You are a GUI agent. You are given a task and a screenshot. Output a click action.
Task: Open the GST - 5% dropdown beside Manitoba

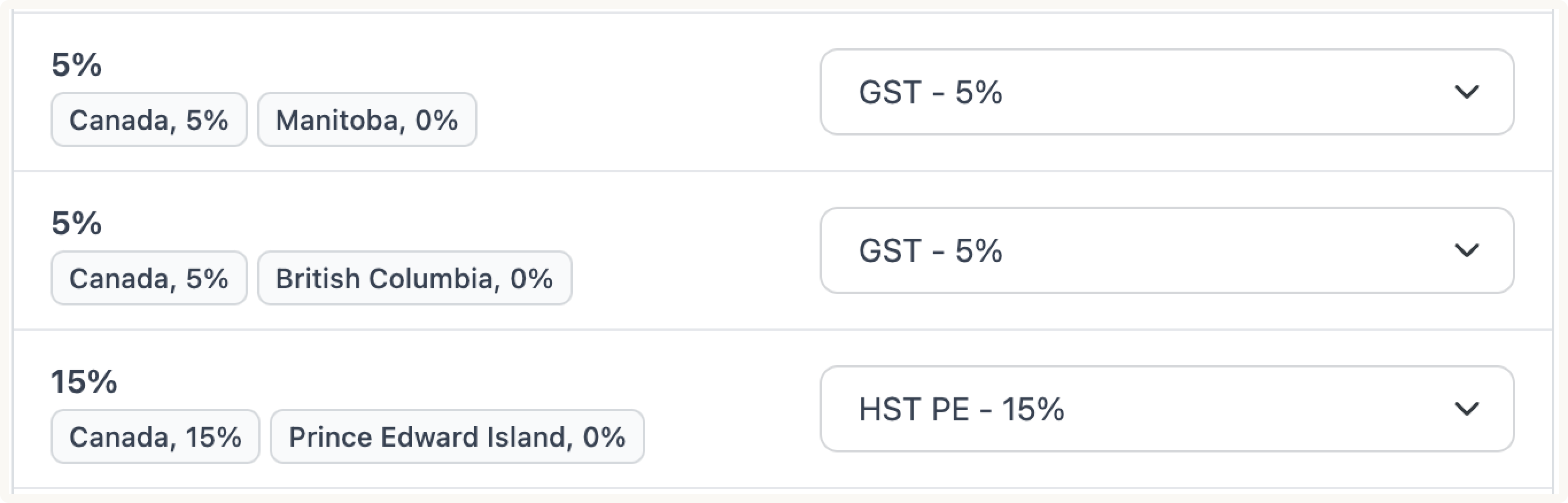click(1166, 92)
